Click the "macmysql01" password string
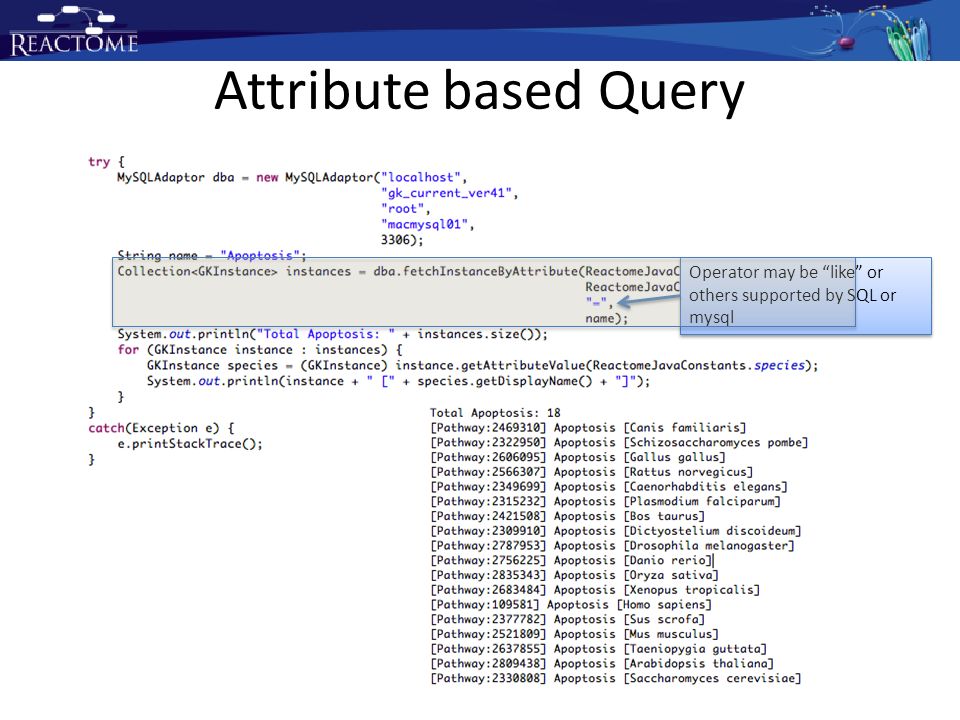This screenshot has width=960, height=720. click(424, 225)
